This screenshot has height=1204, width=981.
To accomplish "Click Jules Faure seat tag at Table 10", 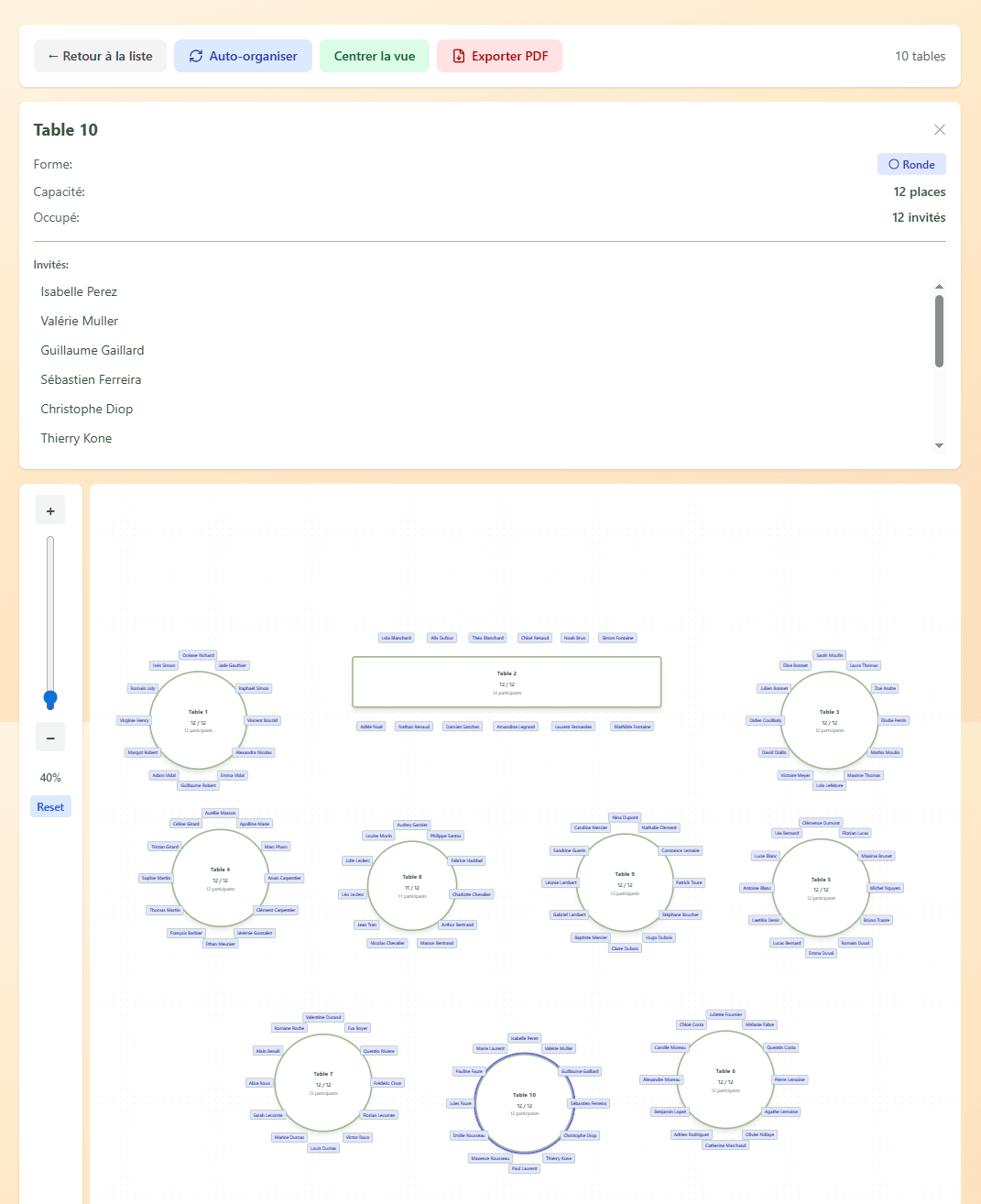I will tap(460, 1103).
